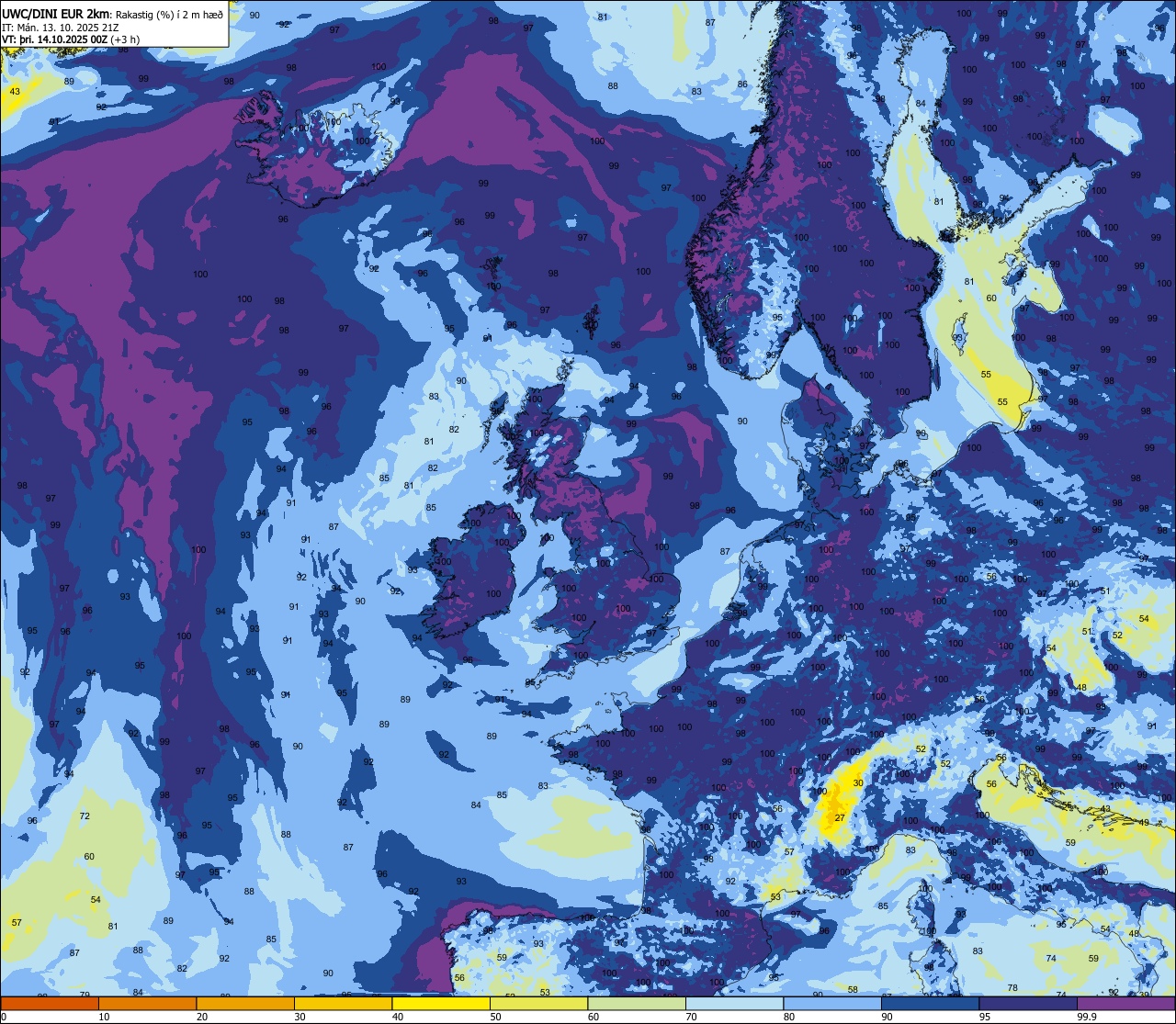Click the legend tick label 80
The width and height of the screenshot is (1176, 1024).
pos(788,1017)
